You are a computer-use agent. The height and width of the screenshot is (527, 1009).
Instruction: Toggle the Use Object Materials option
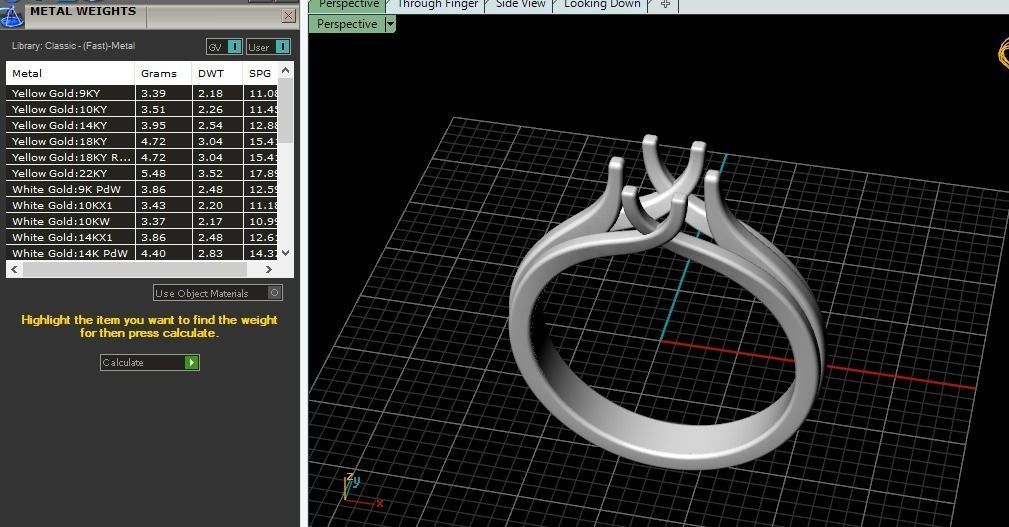[218, 293]
